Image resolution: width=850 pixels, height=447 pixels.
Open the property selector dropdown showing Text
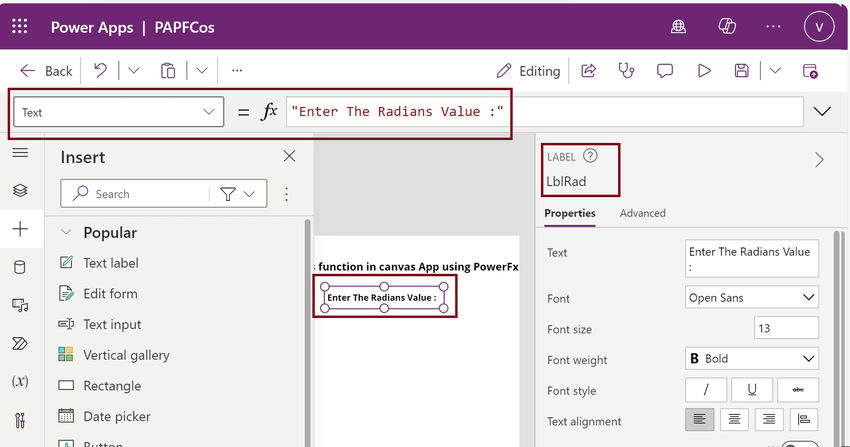coord(117,112)
